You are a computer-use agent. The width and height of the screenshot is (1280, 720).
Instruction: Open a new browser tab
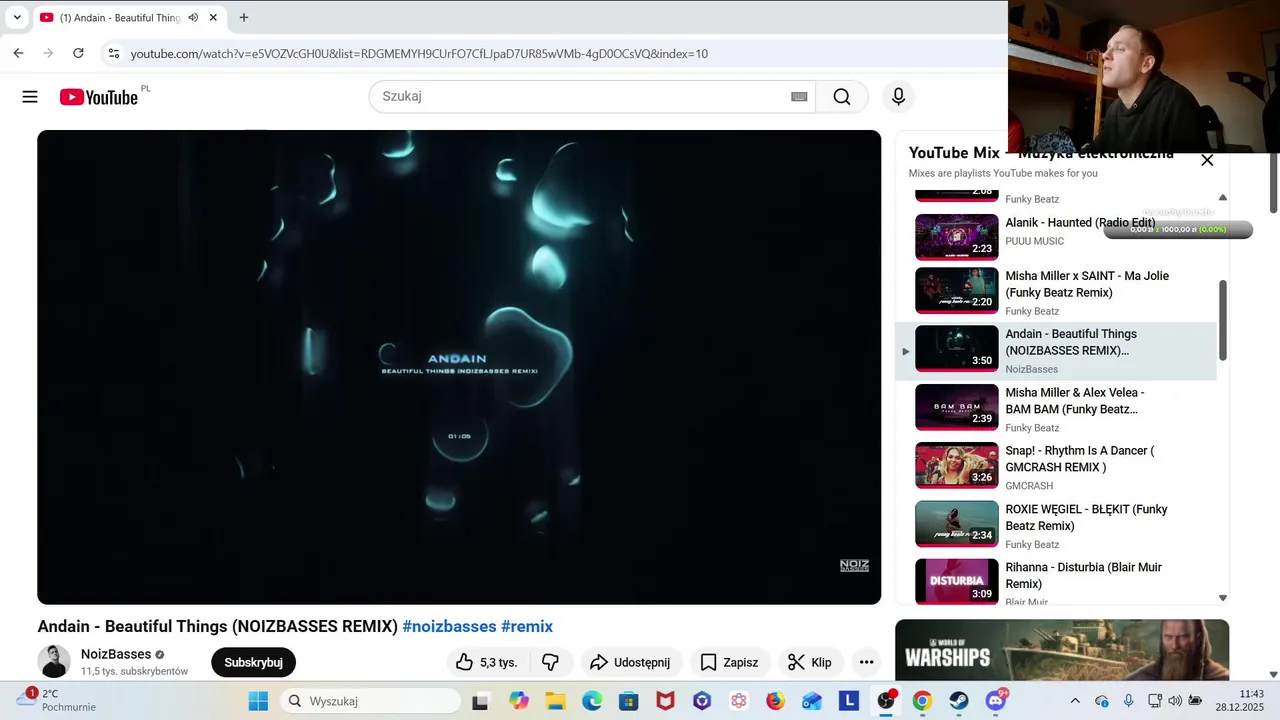(x=243, y=17)
